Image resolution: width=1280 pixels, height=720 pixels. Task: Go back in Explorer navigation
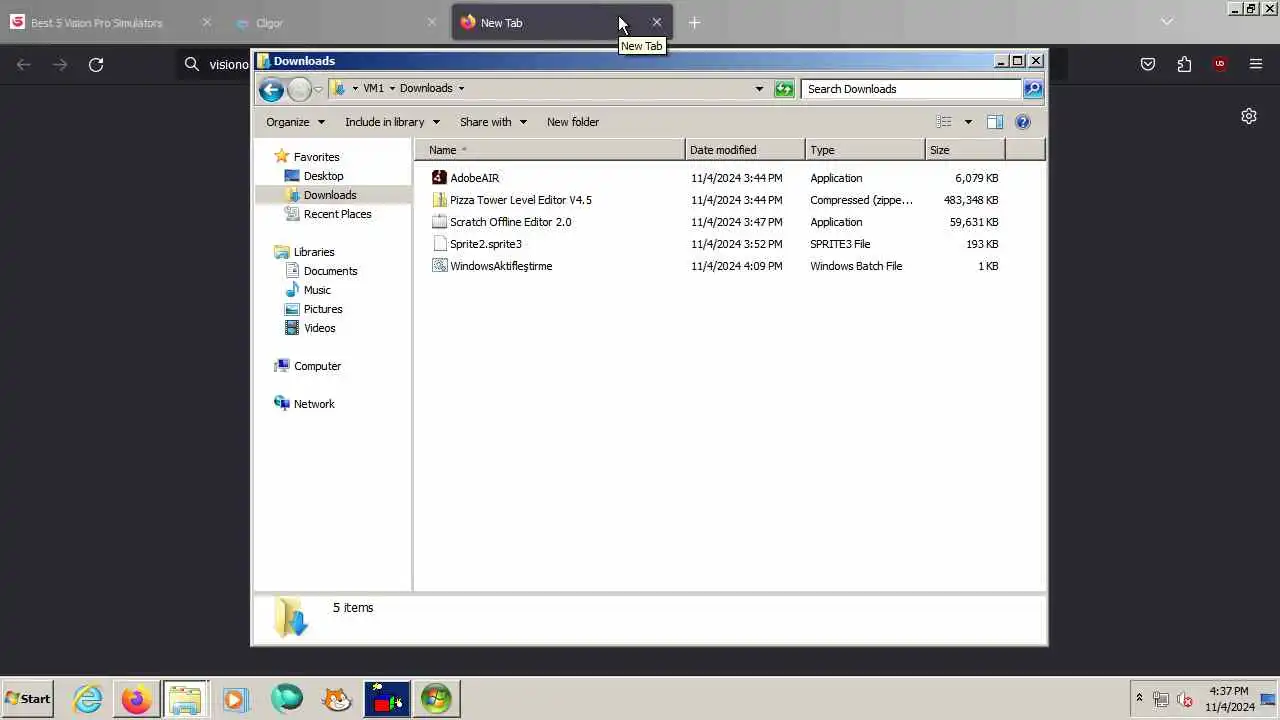click(x=271, y=89)
